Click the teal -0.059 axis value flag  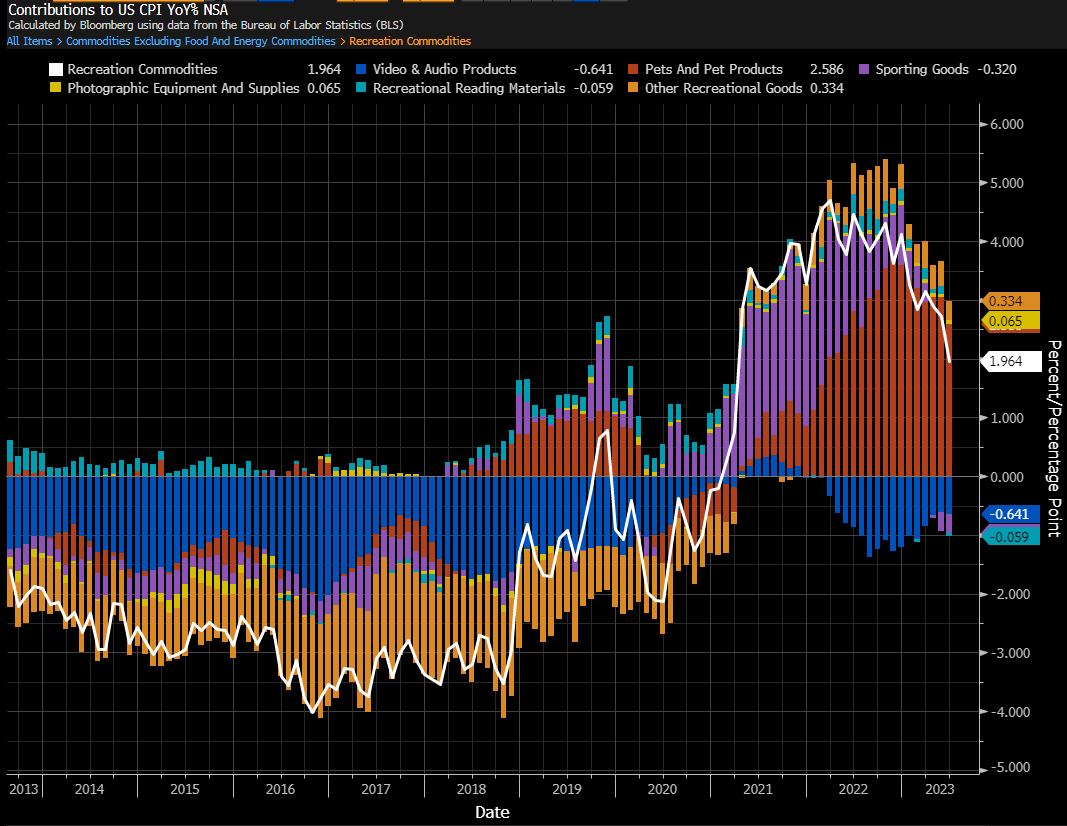point(1011,536)
